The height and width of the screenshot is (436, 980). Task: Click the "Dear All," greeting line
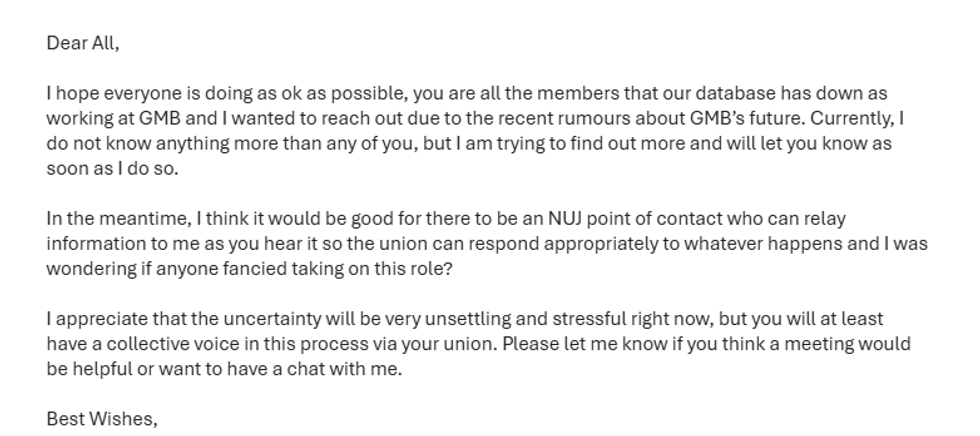[83, 43]
